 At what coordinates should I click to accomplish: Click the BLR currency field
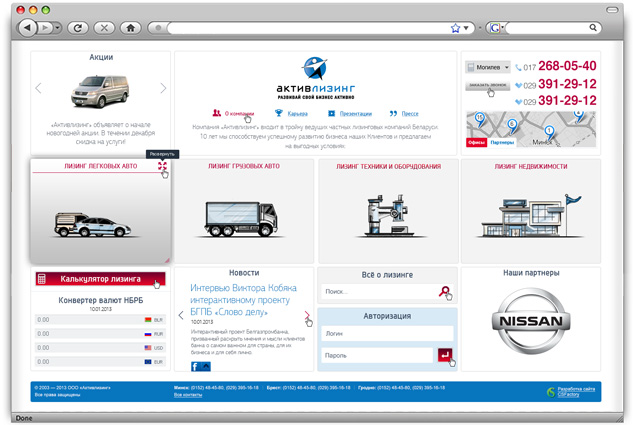100,320
